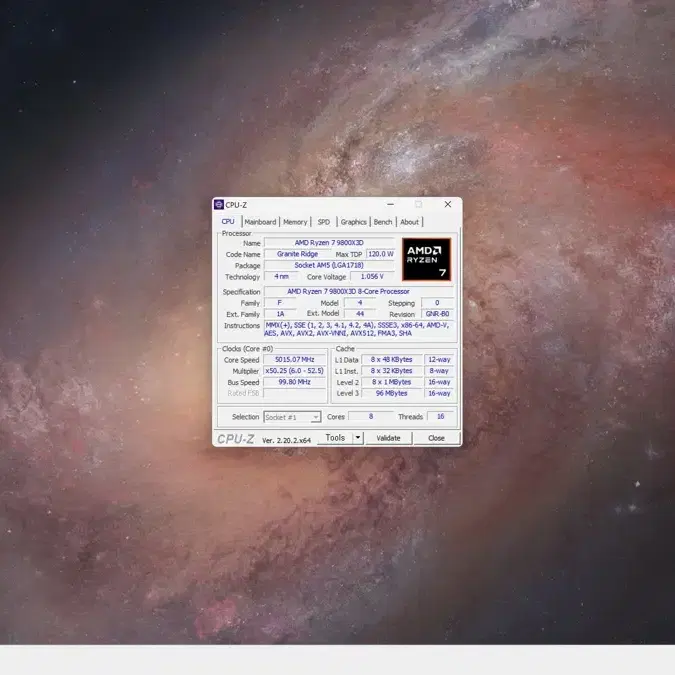The height and width of the screenshot is (675, 675).
Task: Open the About tab
Action: click(409, 222)
